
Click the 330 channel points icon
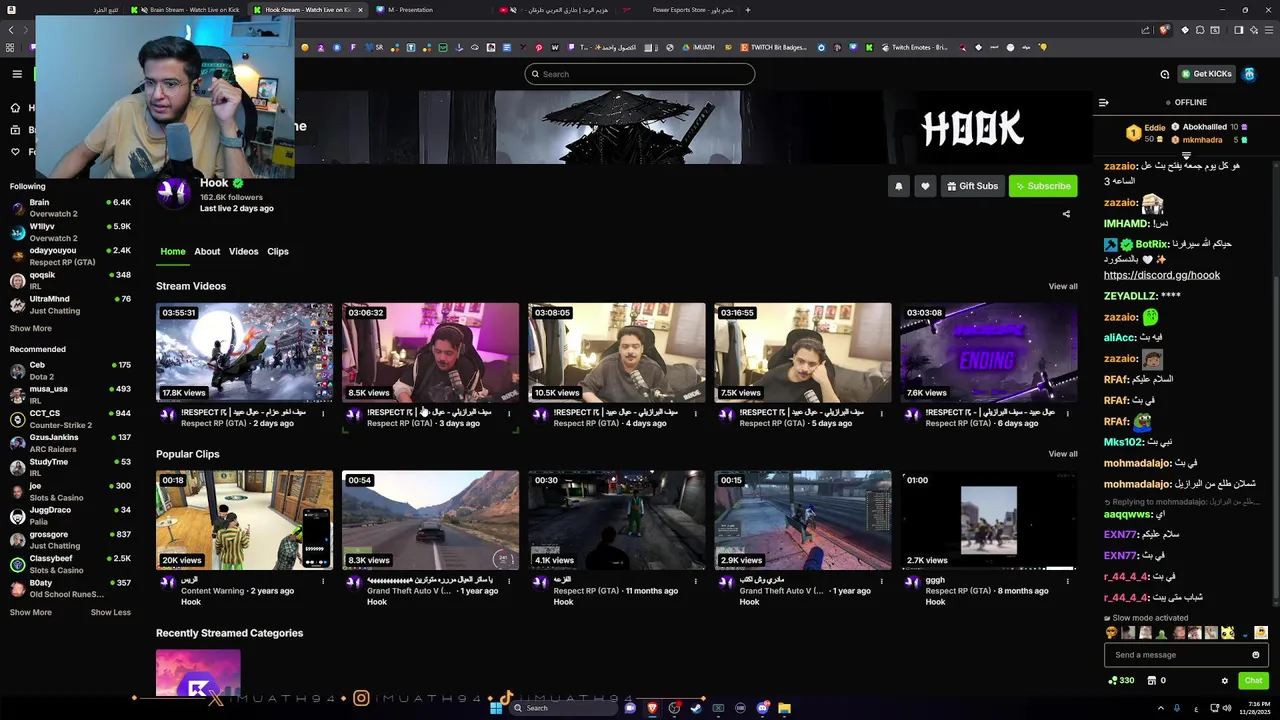tap(1121, 681)
